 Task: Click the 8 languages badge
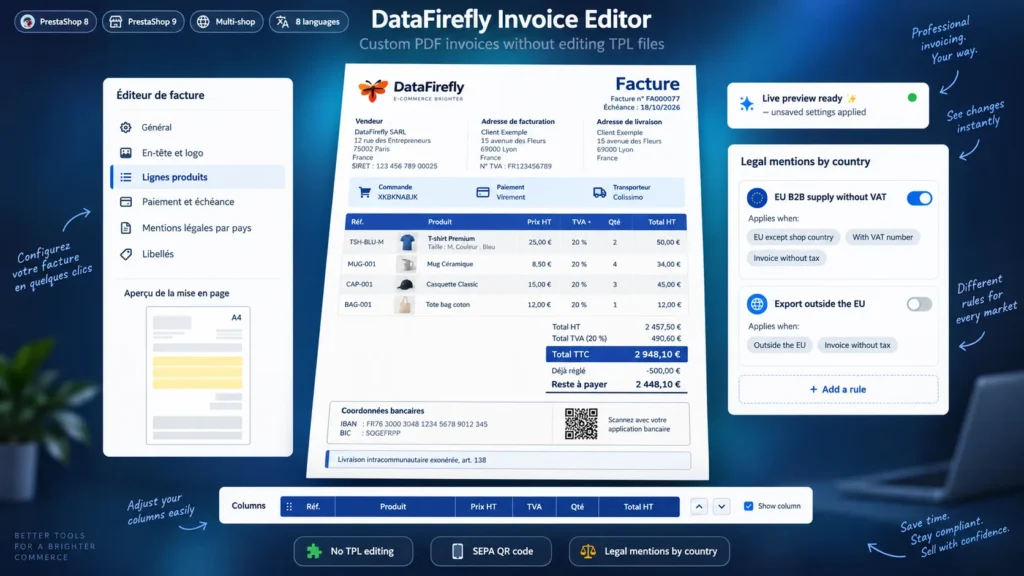pyautogui.click(x=309, y=22)
